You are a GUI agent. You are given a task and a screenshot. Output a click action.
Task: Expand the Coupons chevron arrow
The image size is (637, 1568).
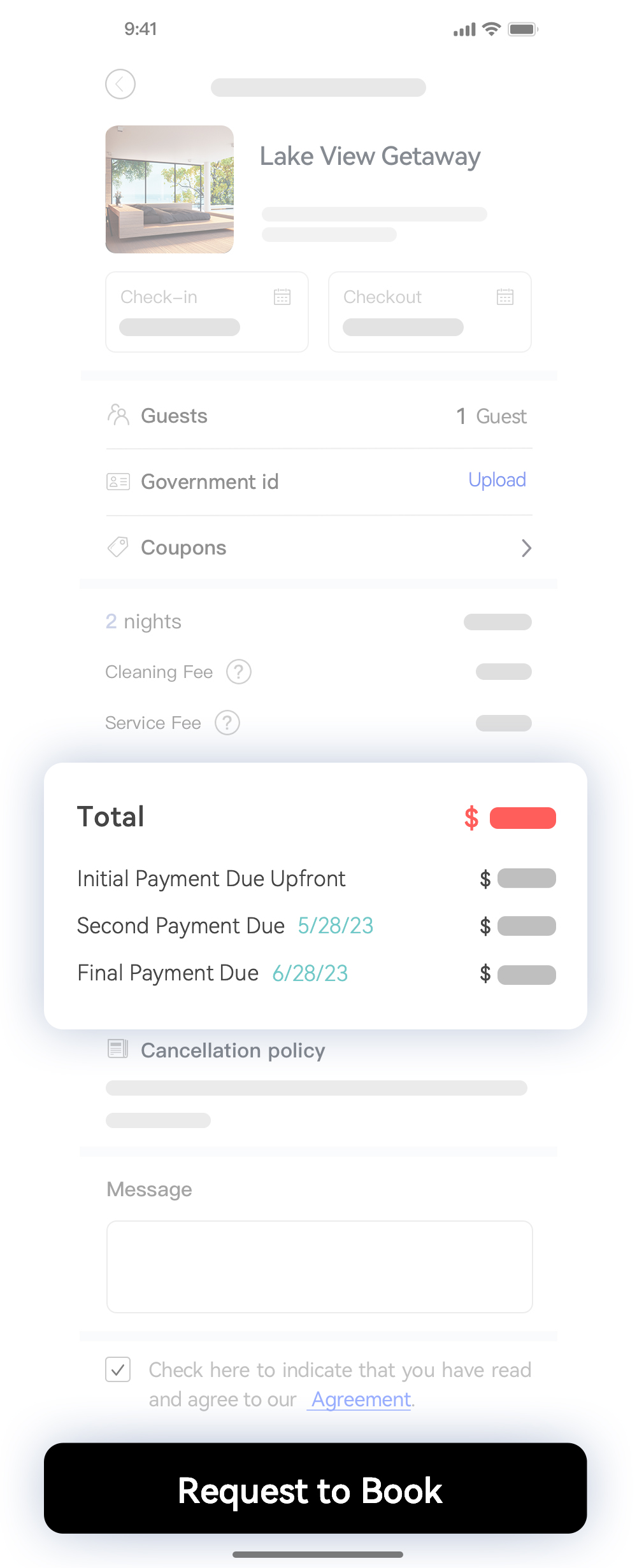[526, 548]
